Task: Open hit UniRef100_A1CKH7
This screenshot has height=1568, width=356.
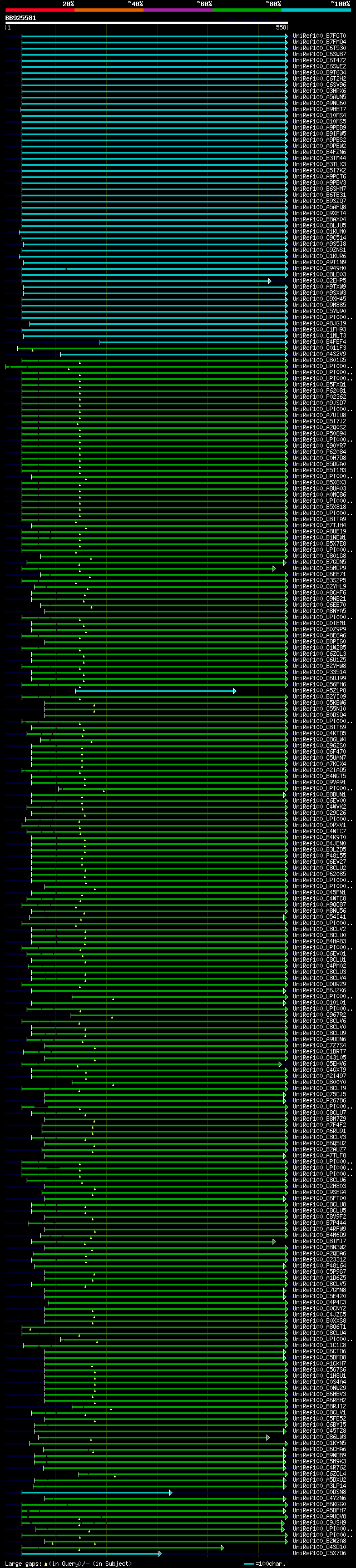Action: coord(319,1363)
